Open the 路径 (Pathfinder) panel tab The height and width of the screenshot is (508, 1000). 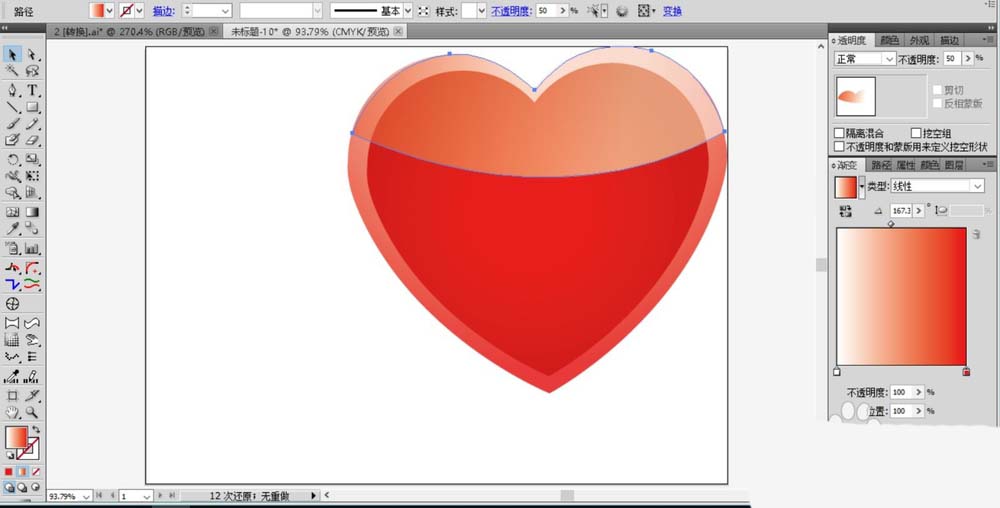pos(881,165)
